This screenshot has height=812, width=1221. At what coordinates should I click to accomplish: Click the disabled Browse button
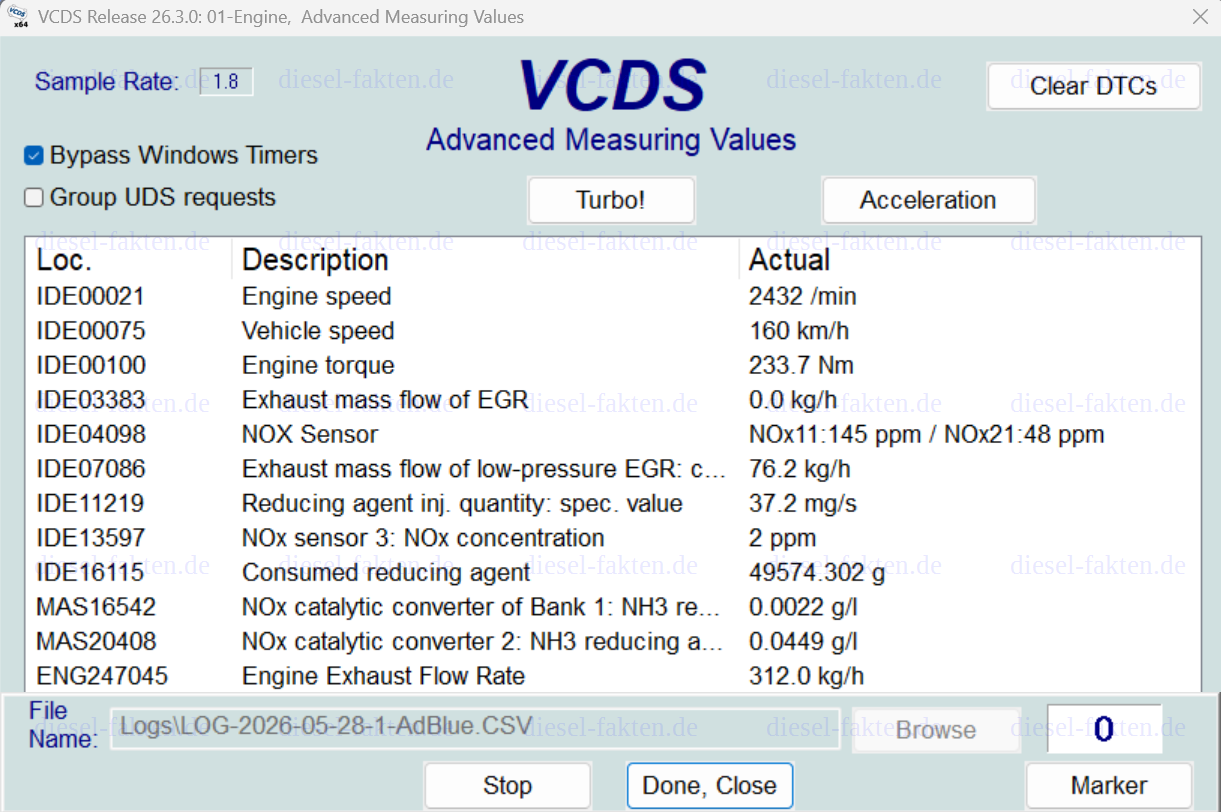[936, 730]
